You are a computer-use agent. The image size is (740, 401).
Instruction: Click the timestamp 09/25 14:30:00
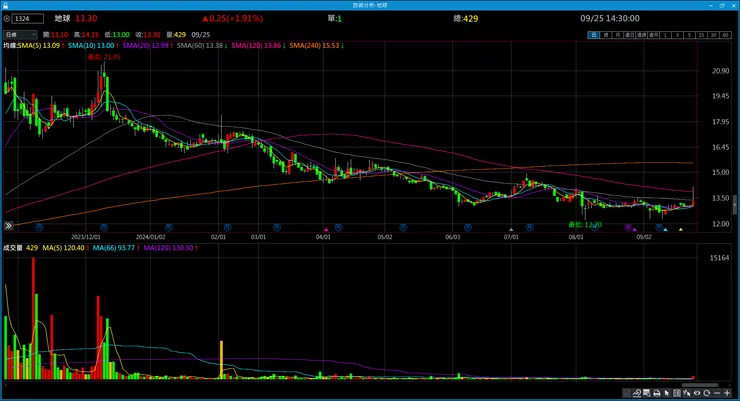(x=610, y=19)
